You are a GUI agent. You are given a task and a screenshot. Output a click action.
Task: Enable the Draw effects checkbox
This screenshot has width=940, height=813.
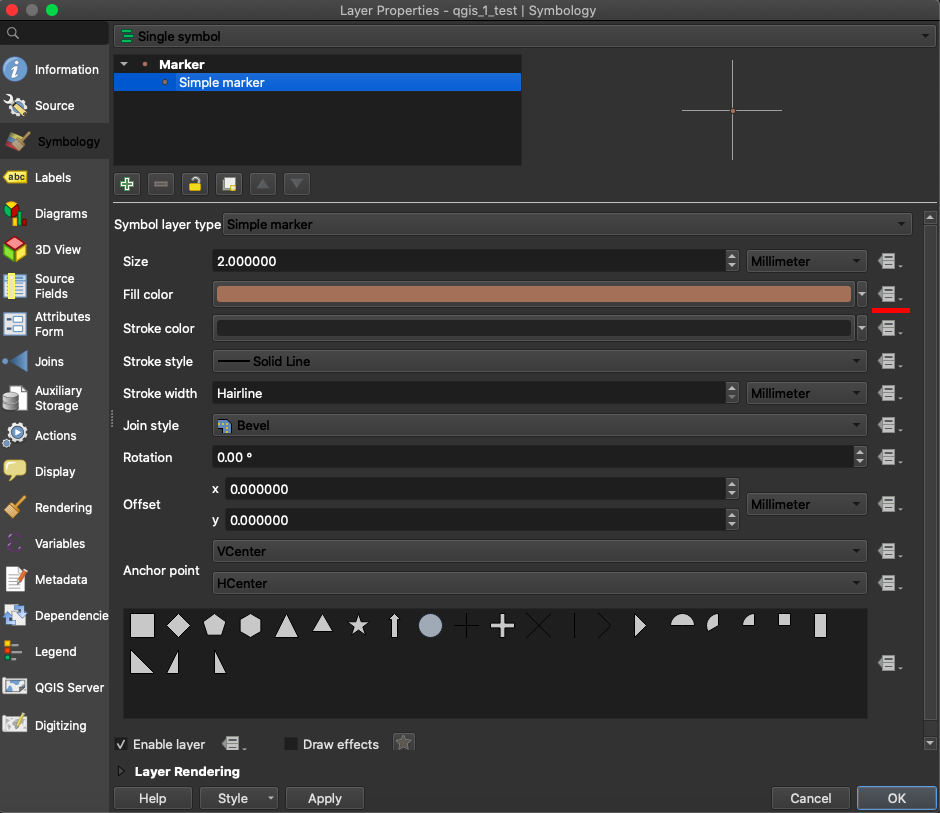[291, 744]
